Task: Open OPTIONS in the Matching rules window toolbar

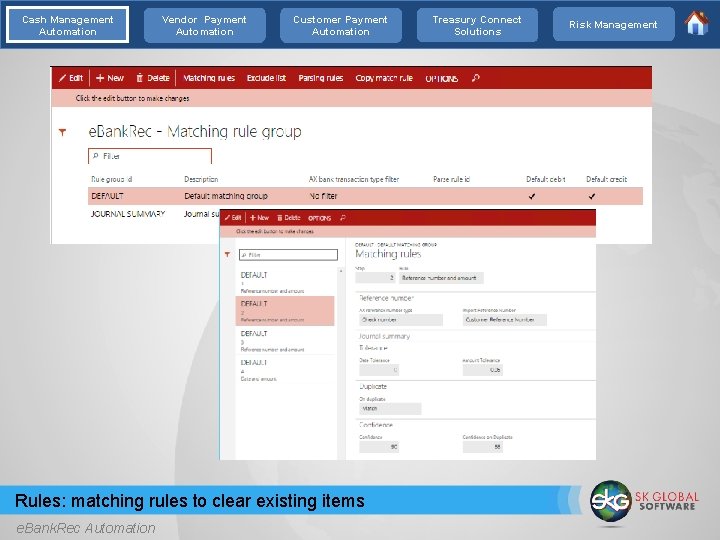Action: pos(320,218)
